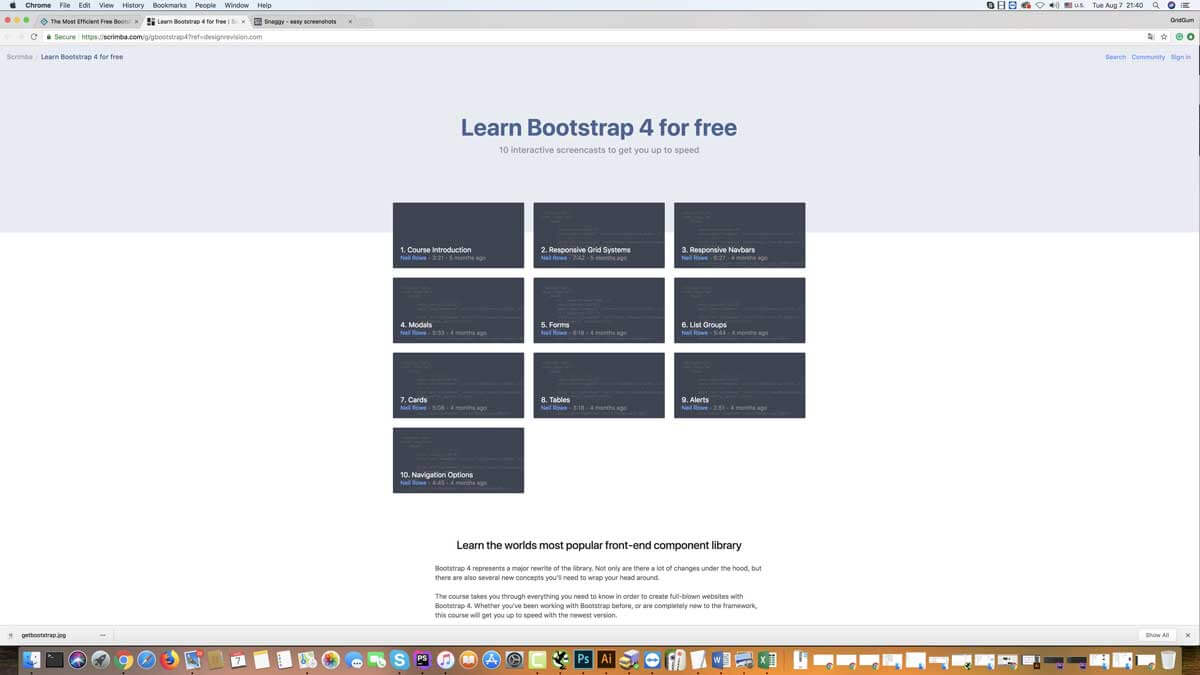1200x675 pixels.
Task: Click the GridGum profile button
Action: coord(1182,20)
